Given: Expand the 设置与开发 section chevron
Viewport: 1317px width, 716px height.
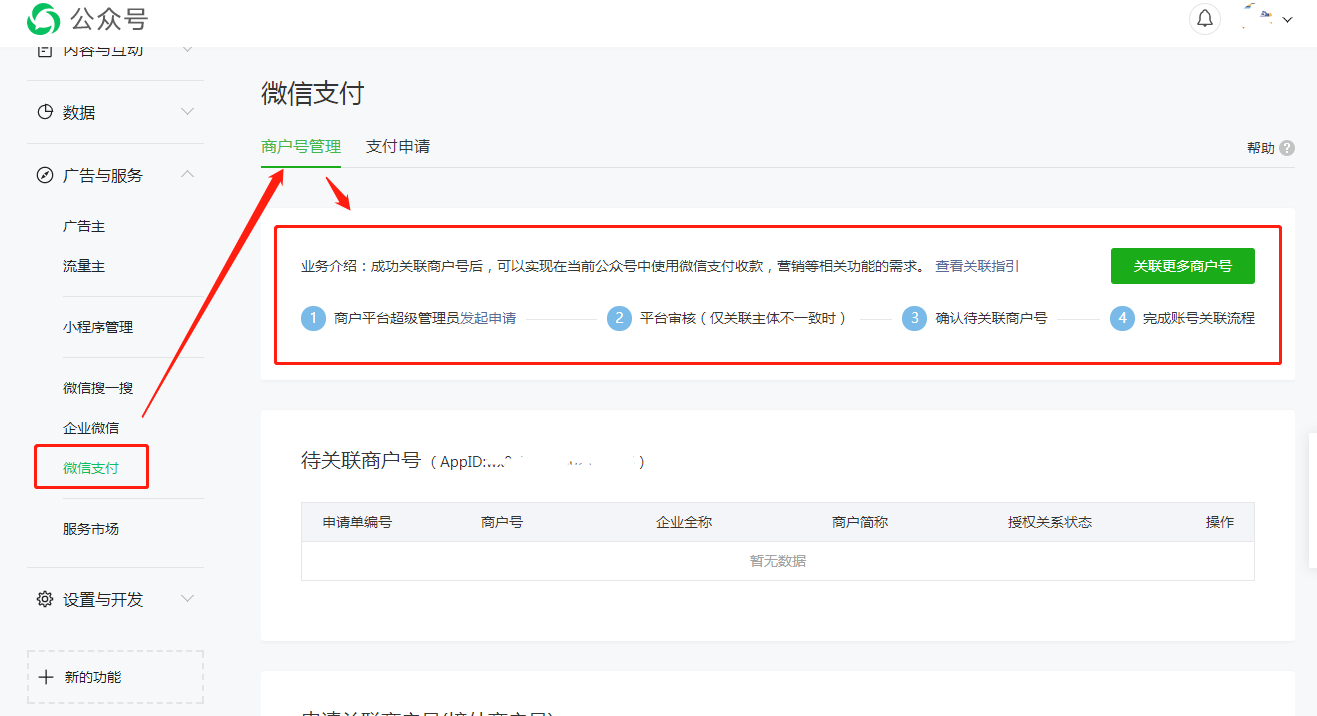Looking at the screenshot, I should [x=187, y=599].
